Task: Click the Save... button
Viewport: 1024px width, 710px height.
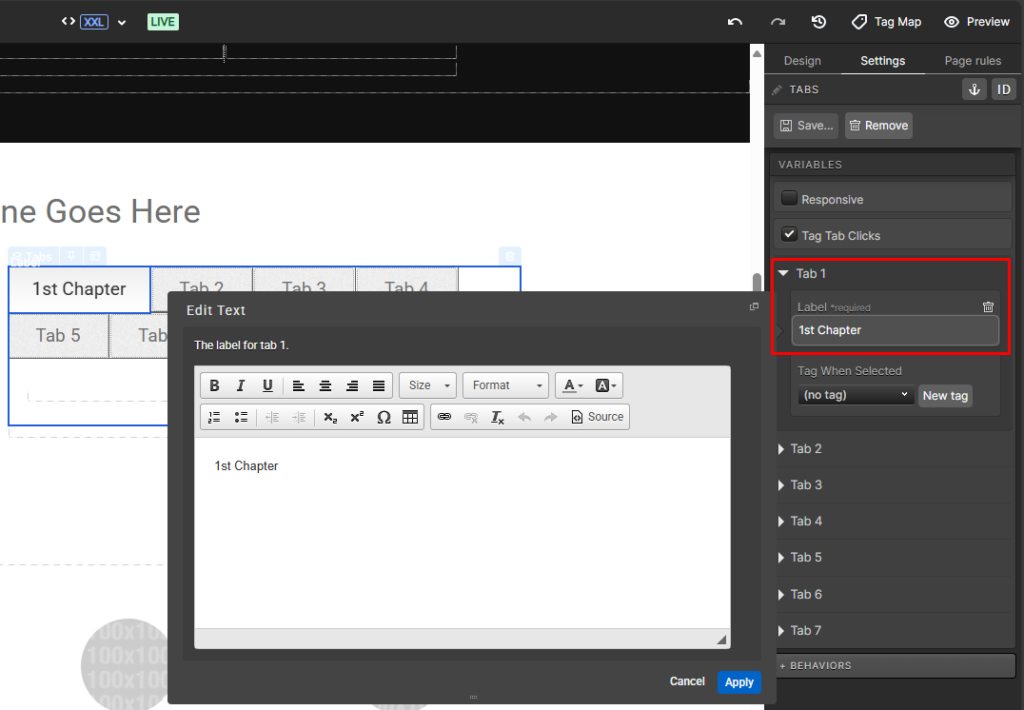Action: (x=806, y=125)
